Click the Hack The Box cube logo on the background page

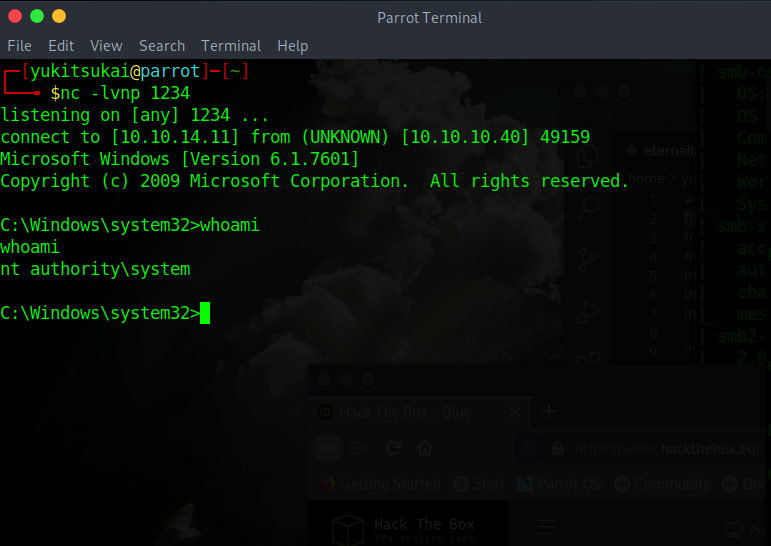(348, 530)
